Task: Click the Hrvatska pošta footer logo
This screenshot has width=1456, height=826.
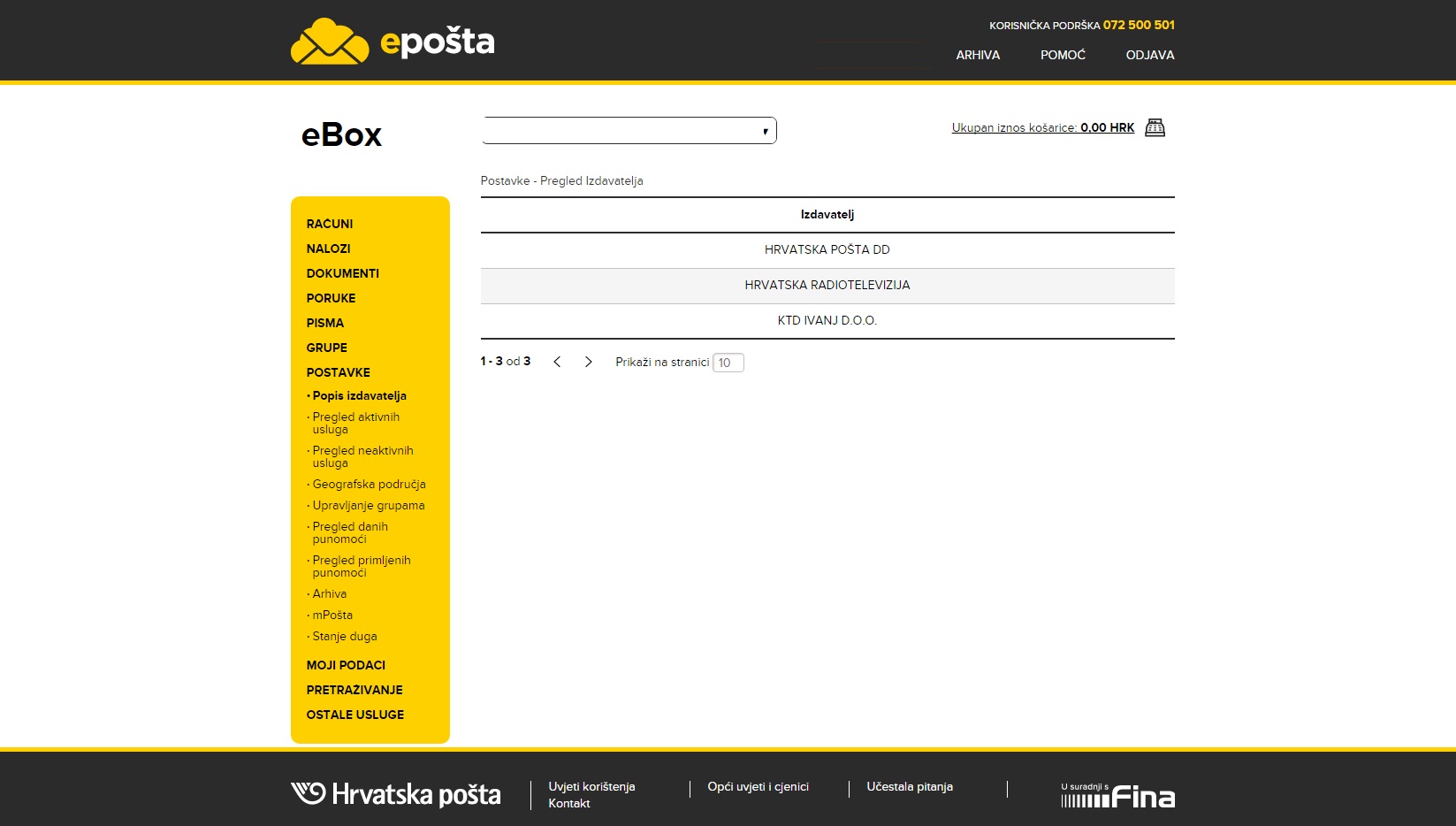Action: point(396,794)
